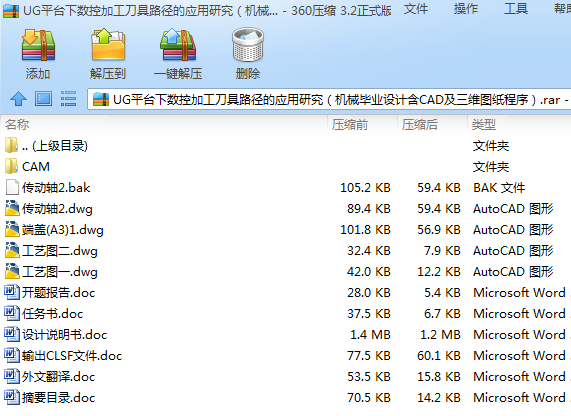The height and width of the screenshot is (416, 571).
Task: Select the .. (上级目录) entry text
Action: [55, 146]
